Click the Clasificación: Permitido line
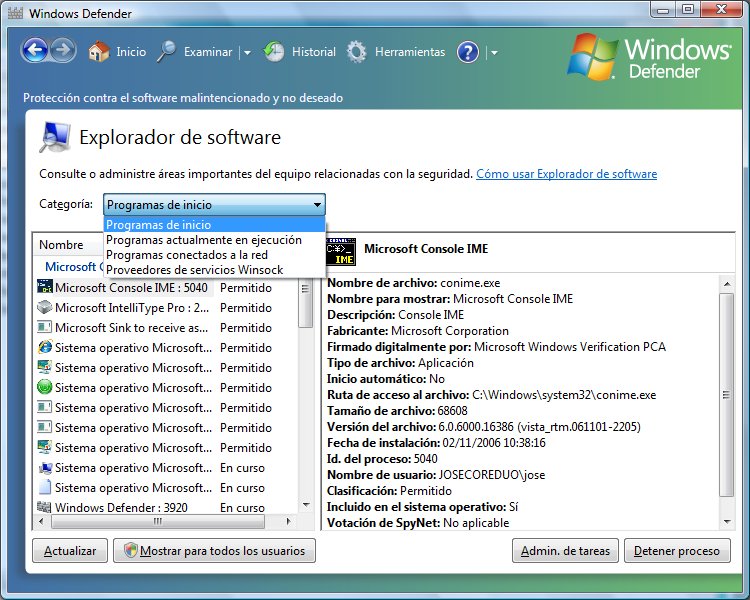The image size is (750, 600). pyautogui.click(x=389, y=490)
